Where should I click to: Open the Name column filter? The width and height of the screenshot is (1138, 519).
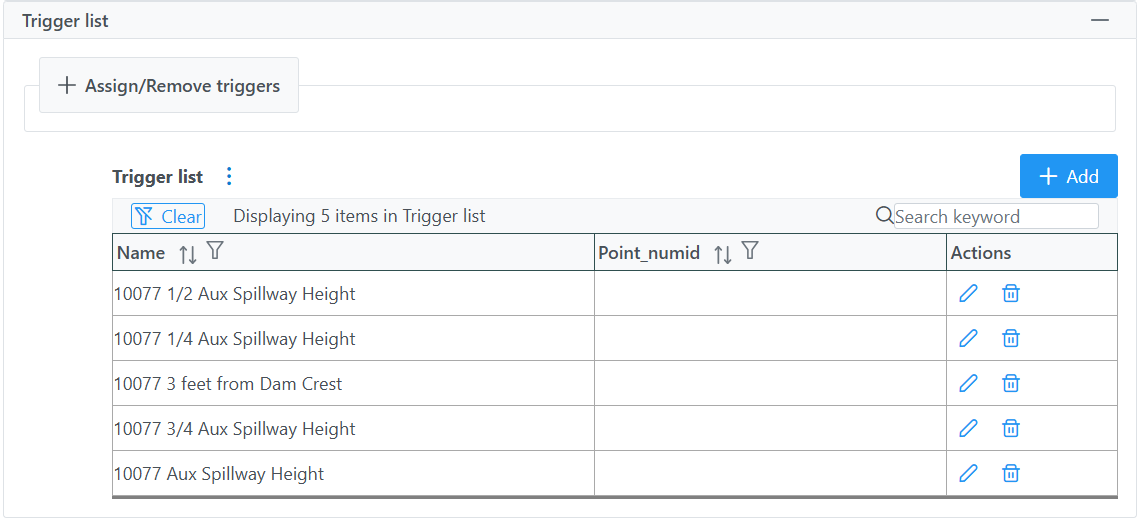(x=215, y=251)
